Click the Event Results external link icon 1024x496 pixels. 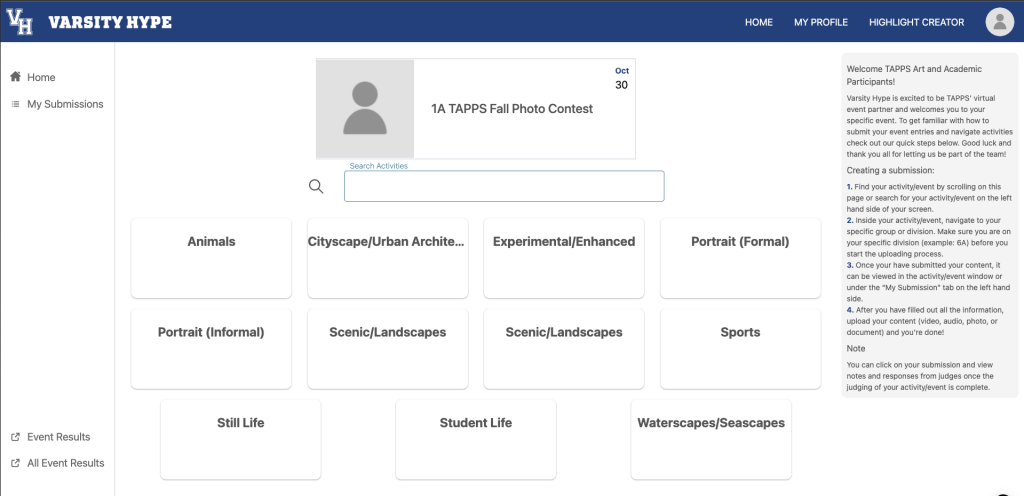tap(16, 437)
